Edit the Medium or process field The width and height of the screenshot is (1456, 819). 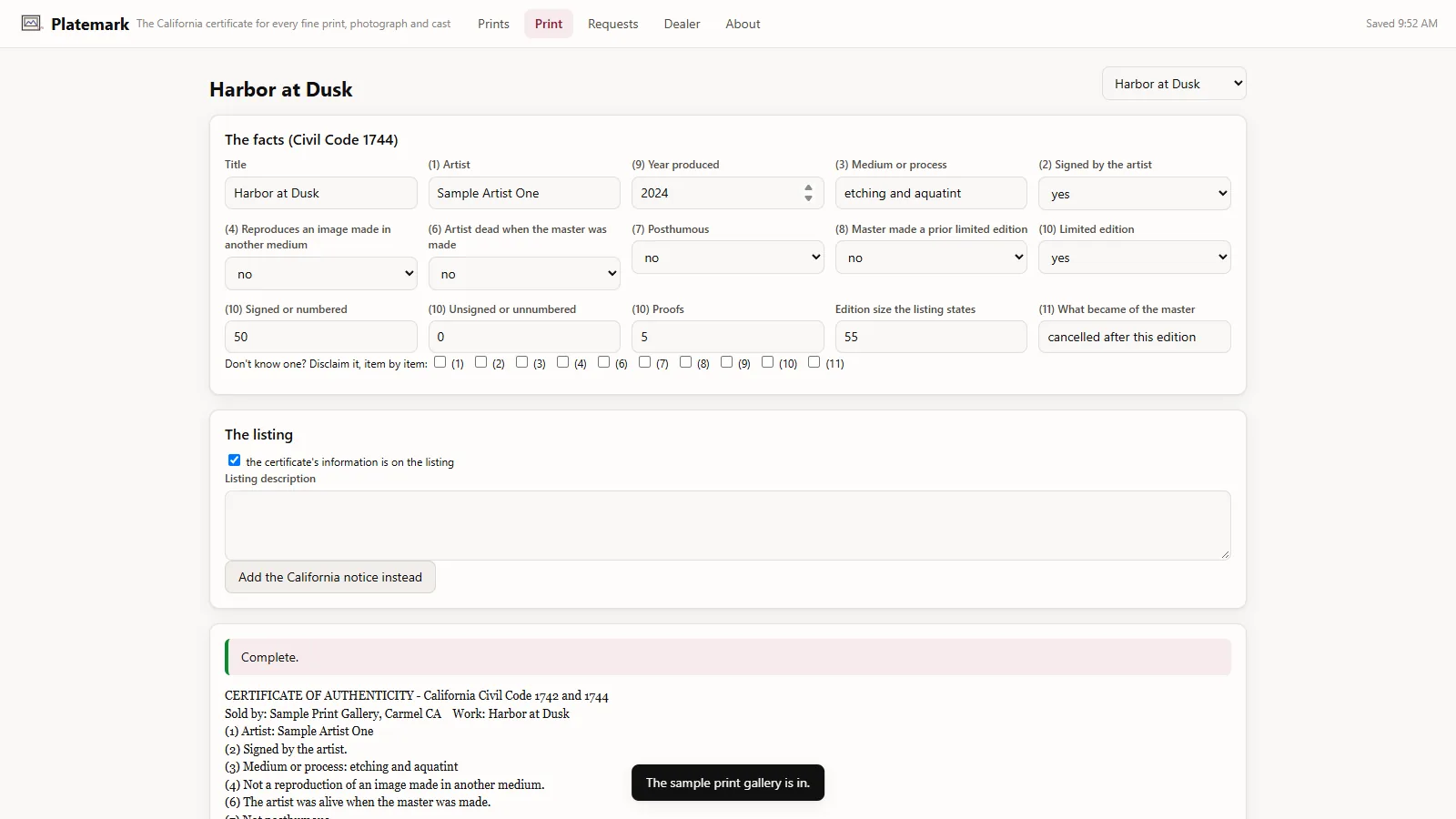(x=931, y=193)
